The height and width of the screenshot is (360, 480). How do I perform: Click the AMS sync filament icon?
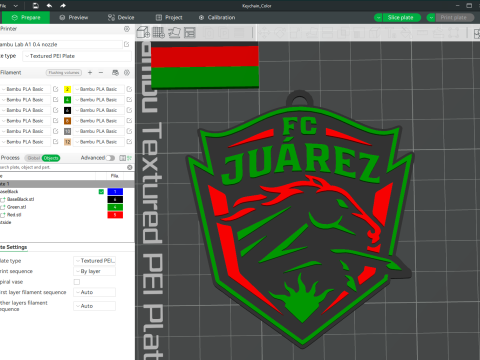[x=115, y=72]
